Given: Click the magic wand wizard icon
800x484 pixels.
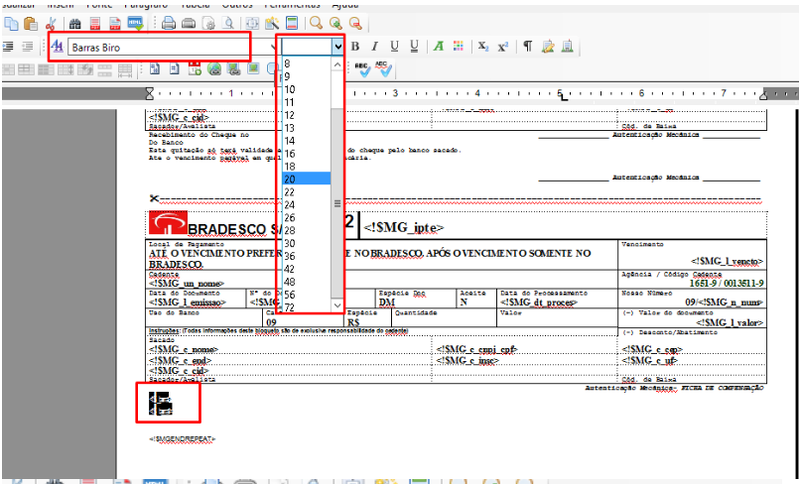Looking at the screenshot, I should tap(272, 23).
